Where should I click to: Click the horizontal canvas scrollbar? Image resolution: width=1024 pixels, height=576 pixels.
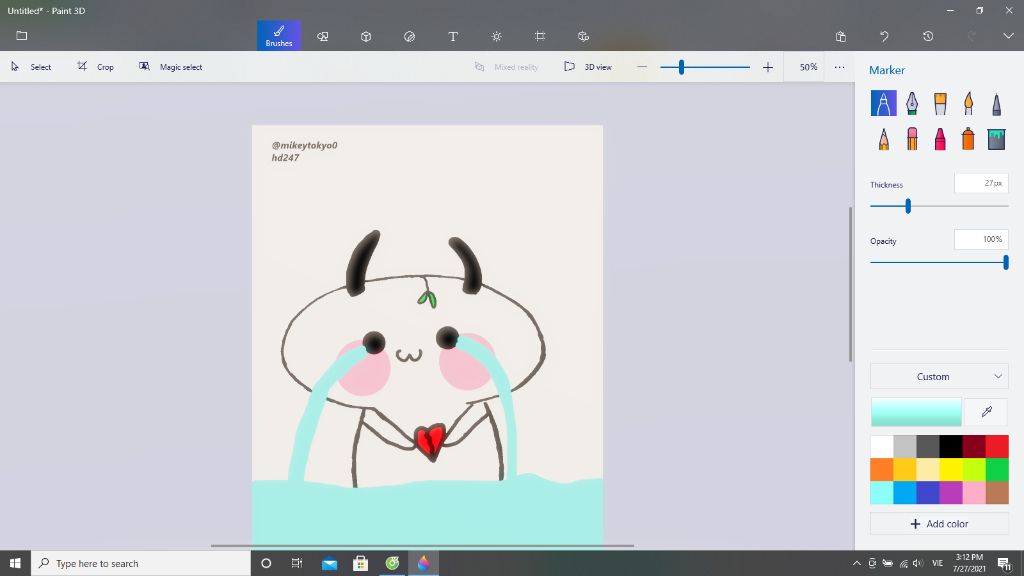422,545
